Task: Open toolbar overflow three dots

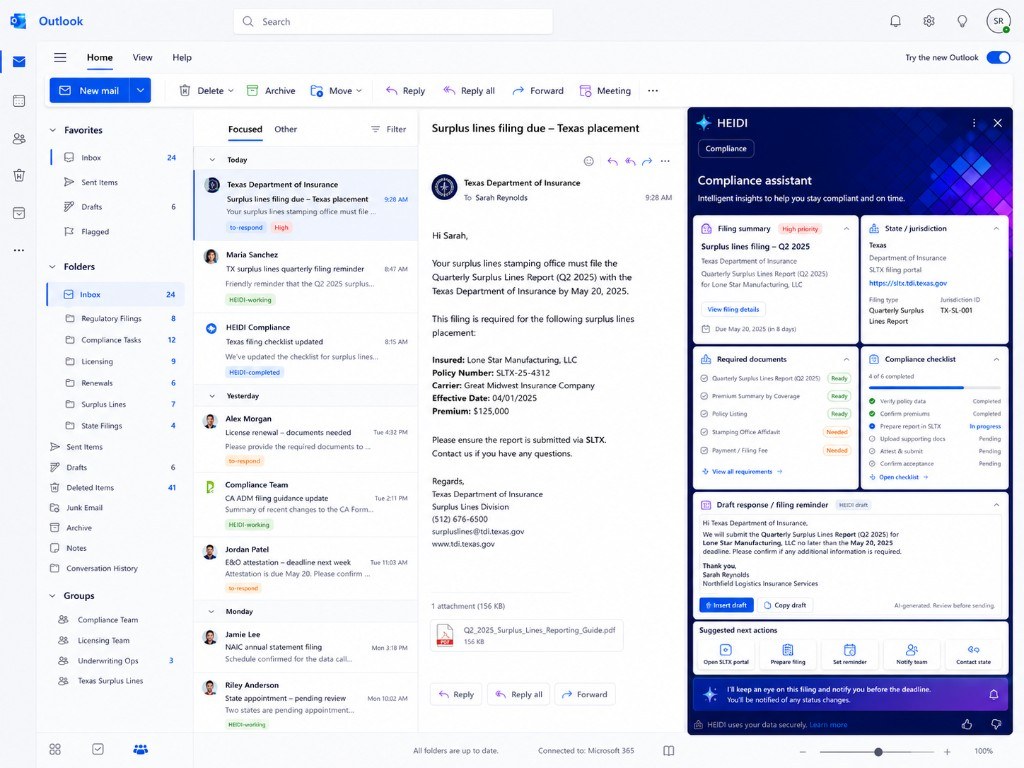Action: (652, 91)
